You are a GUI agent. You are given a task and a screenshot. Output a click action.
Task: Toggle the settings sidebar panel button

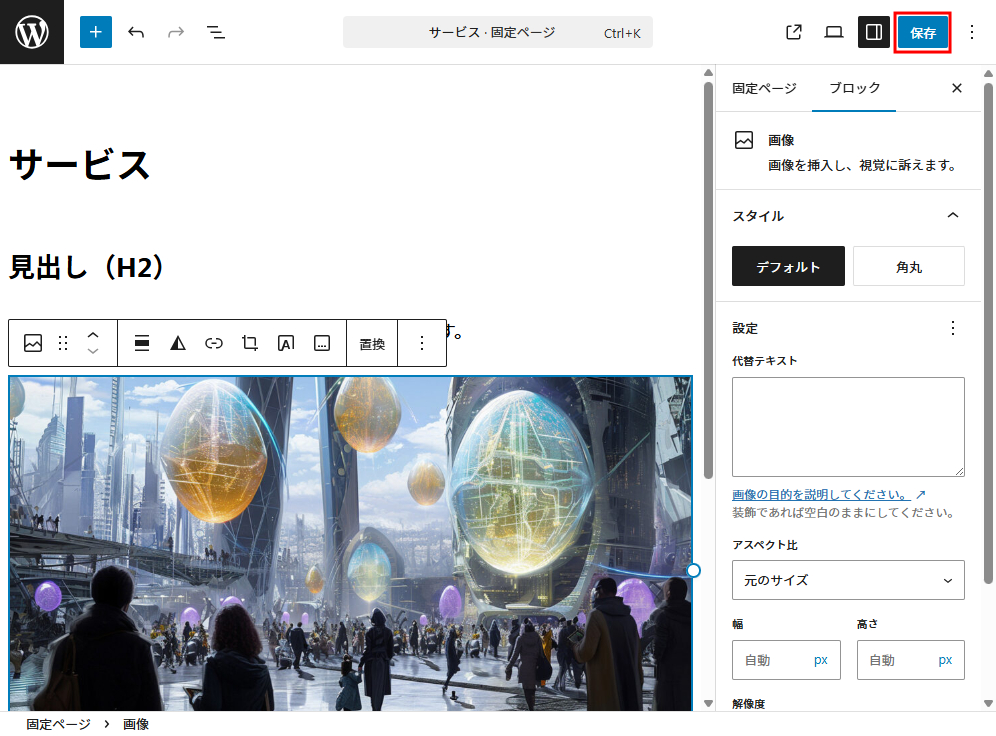tap(873, 32)
